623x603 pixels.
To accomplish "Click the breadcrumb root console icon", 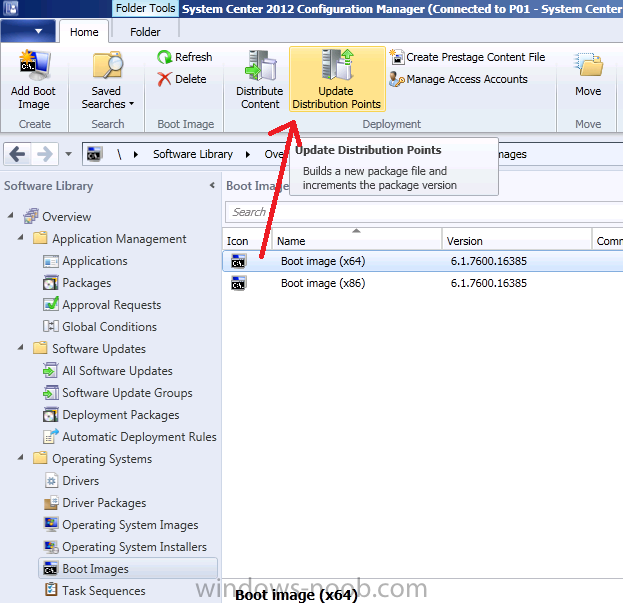I will pyautogui.click(x=95, y=154).
